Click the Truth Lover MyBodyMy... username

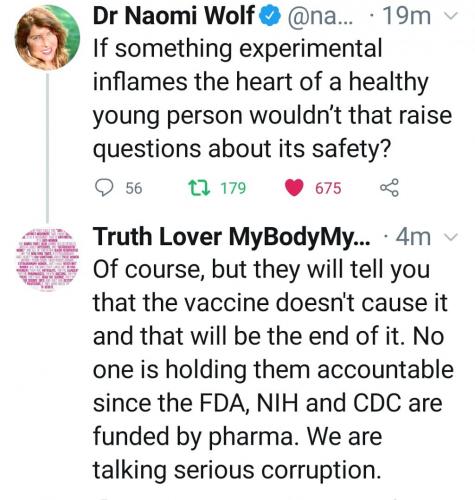(231, 237)
